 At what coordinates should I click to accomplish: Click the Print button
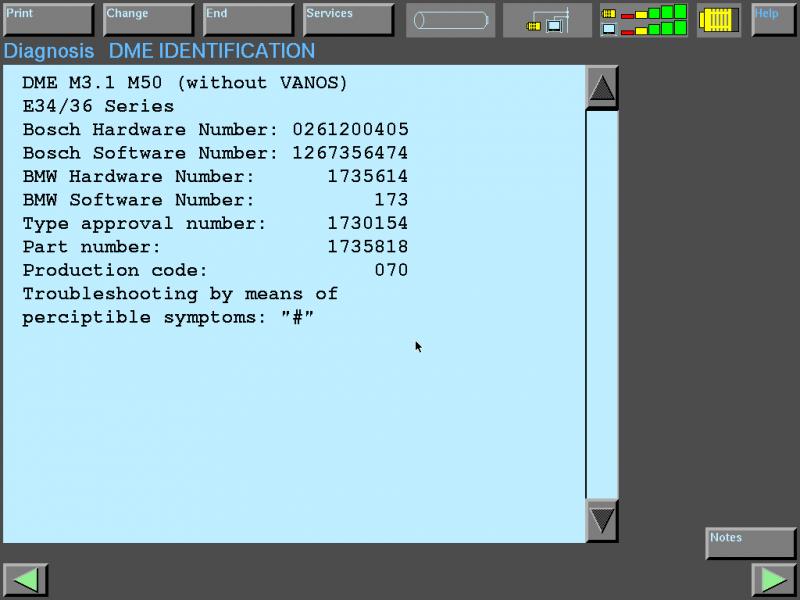48,20
